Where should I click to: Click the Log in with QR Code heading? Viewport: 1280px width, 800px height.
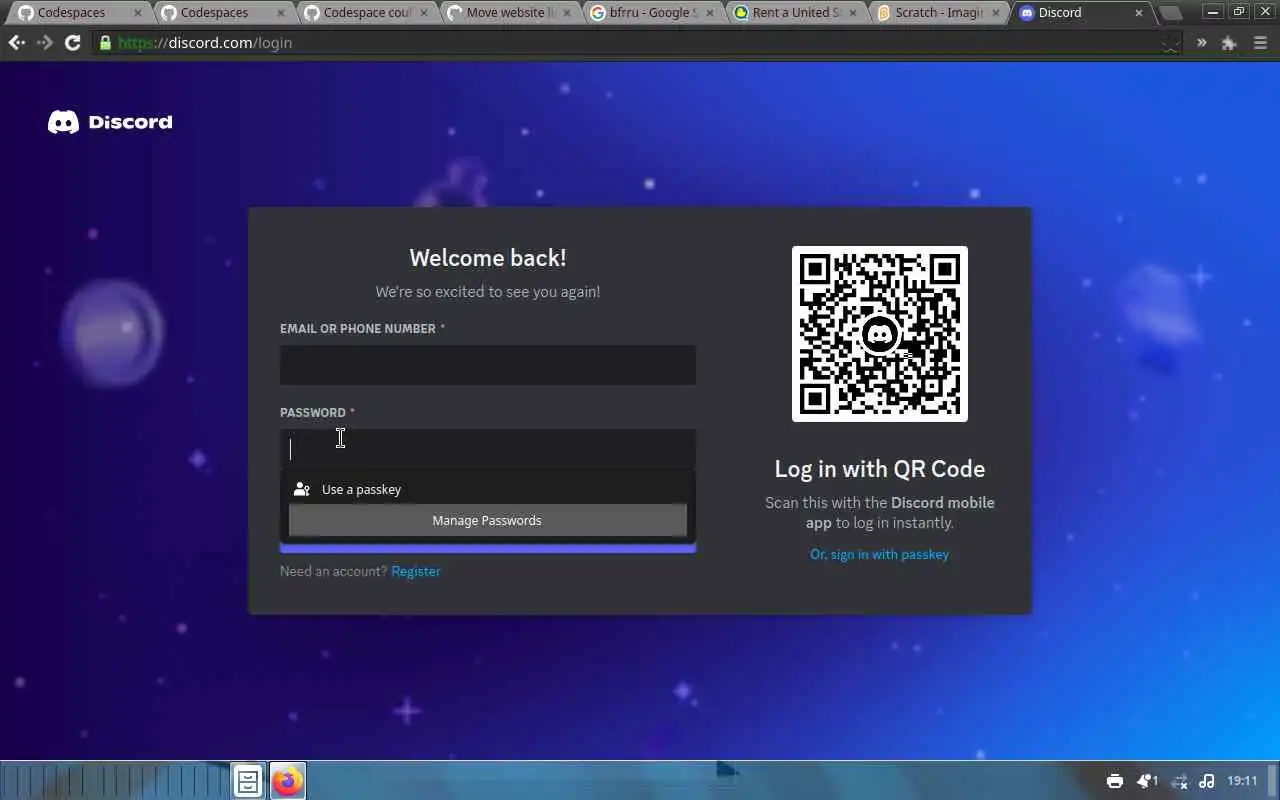(880, 469)
